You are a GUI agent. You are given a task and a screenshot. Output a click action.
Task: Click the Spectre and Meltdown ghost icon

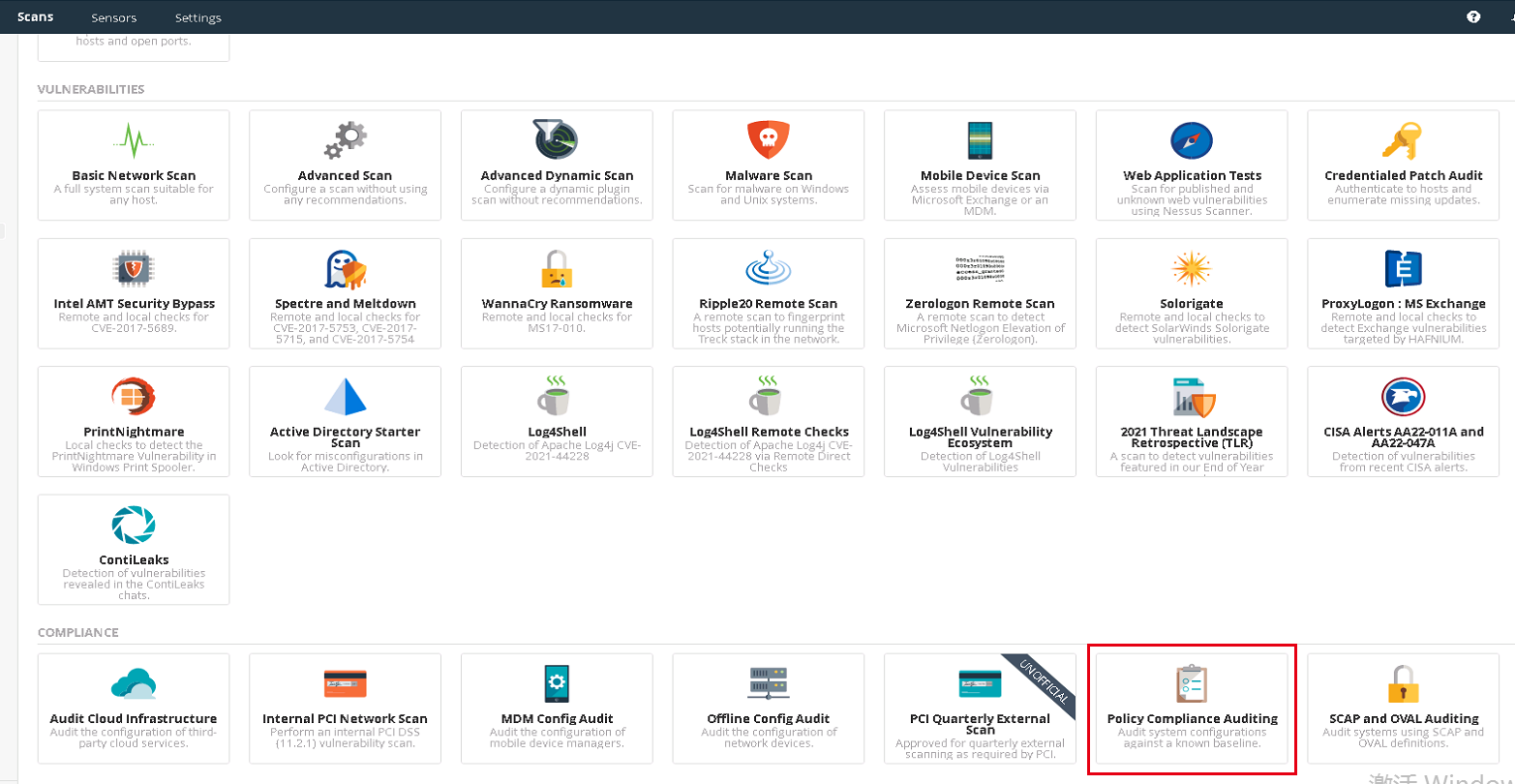tap(345, 269)
